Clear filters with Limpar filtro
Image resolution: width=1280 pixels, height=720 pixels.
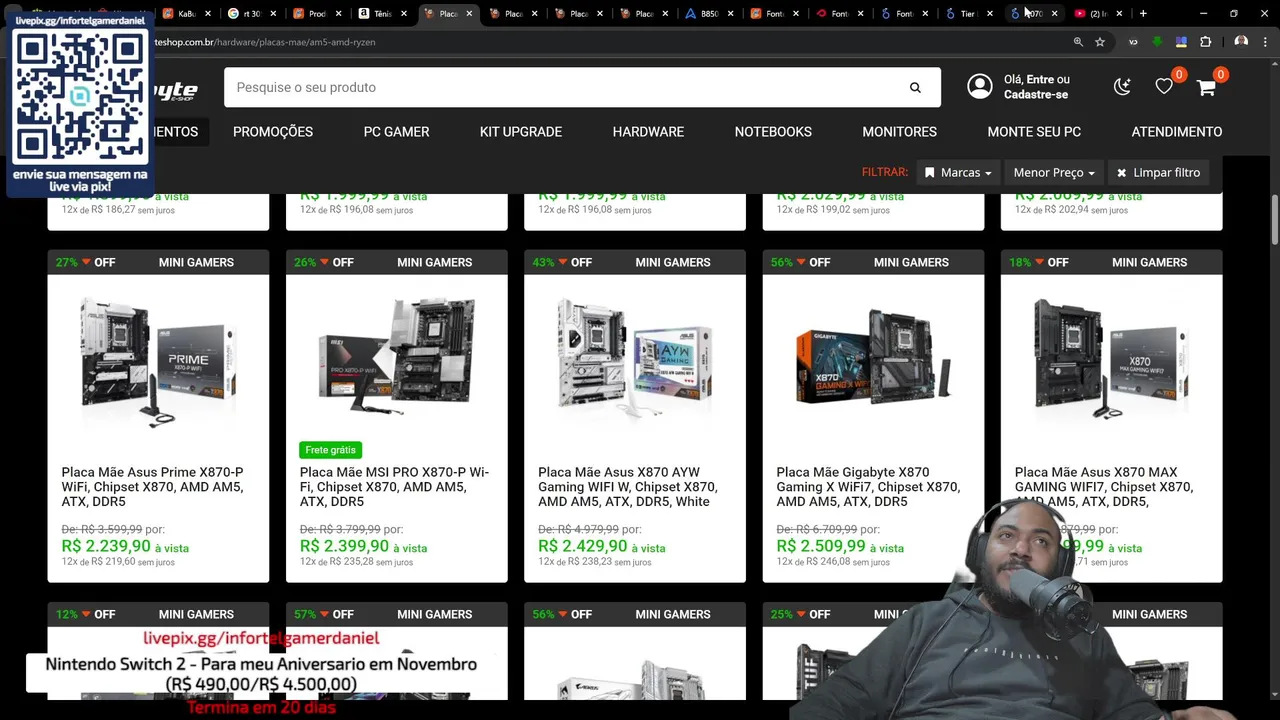[1159, 172]
